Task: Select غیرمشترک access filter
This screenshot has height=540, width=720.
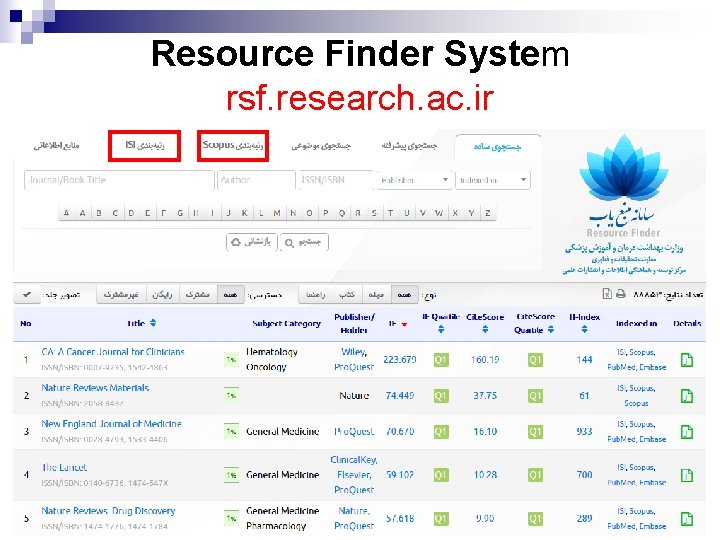Action: coord(121,294)
